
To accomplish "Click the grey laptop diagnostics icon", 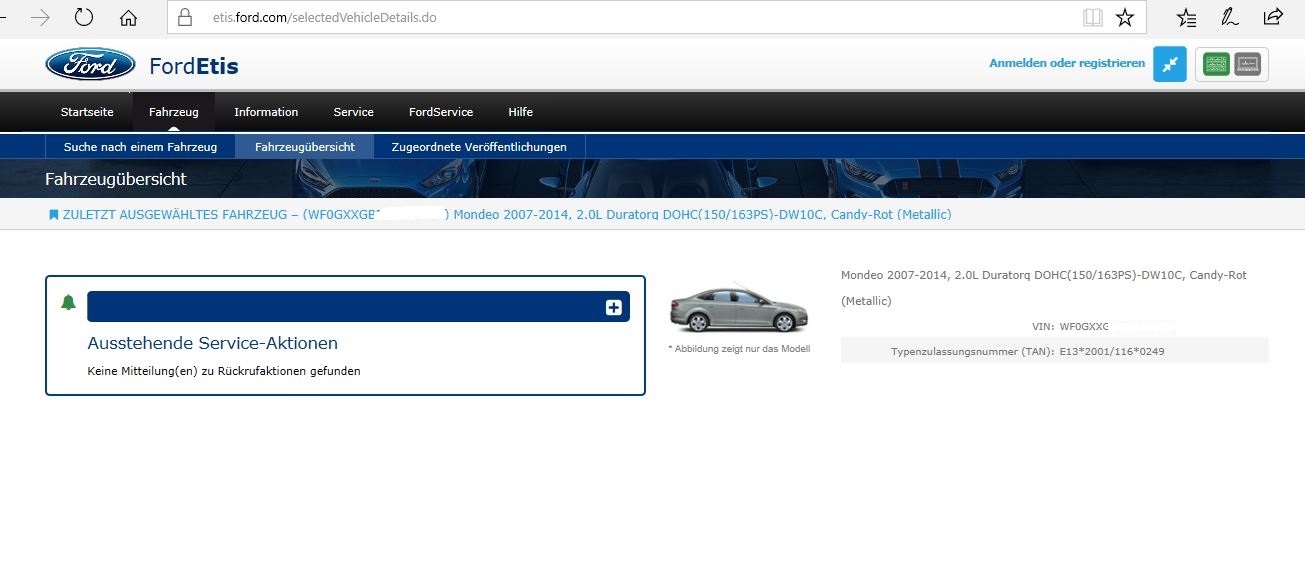I will [1248, 64].
